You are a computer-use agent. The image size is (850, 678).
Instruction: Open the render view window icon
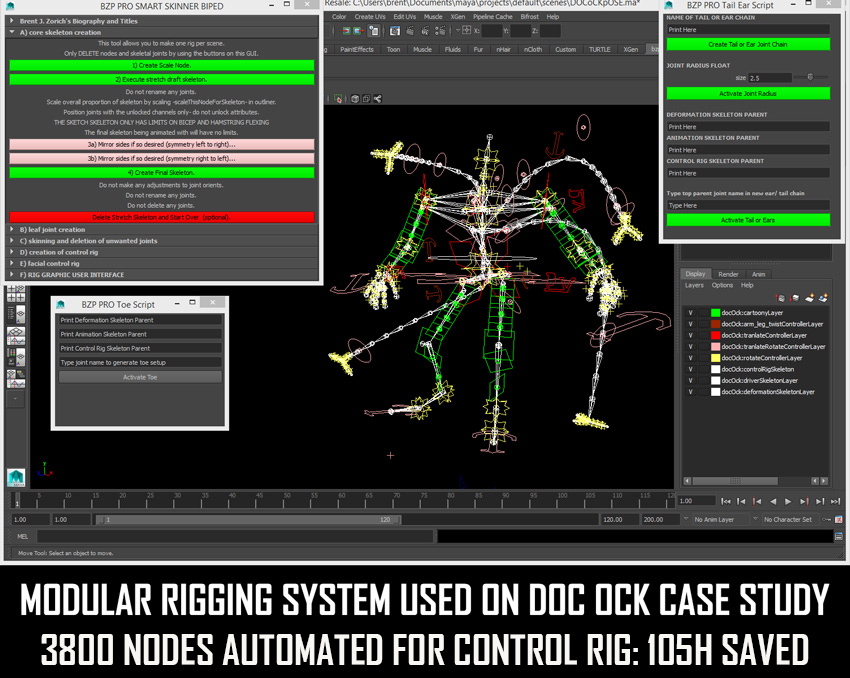(x=395, y=31)
